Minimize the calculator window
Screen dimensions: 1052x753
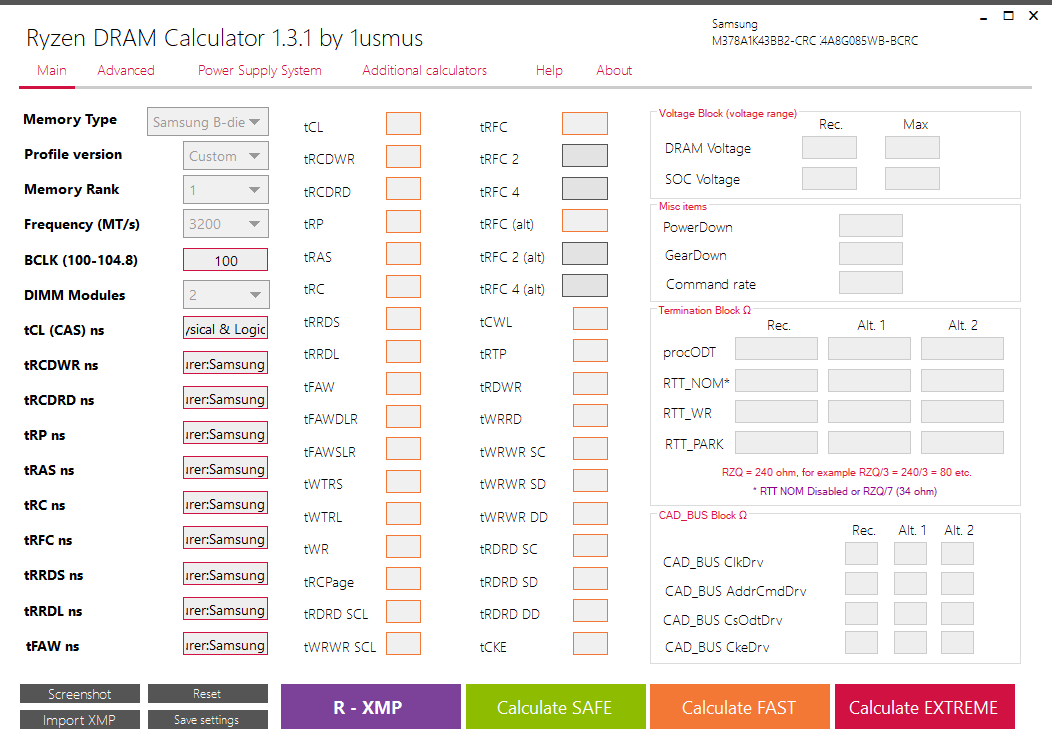[x=984, y=17]
